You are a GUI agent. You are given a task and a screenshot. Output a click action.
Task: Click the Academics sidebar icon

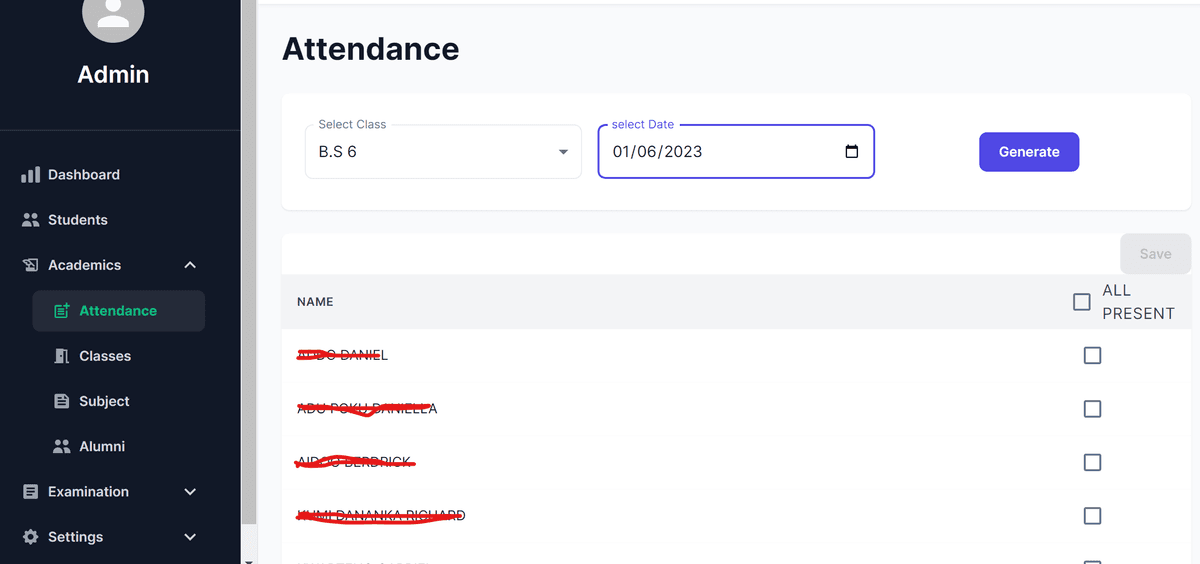(30, 265)
